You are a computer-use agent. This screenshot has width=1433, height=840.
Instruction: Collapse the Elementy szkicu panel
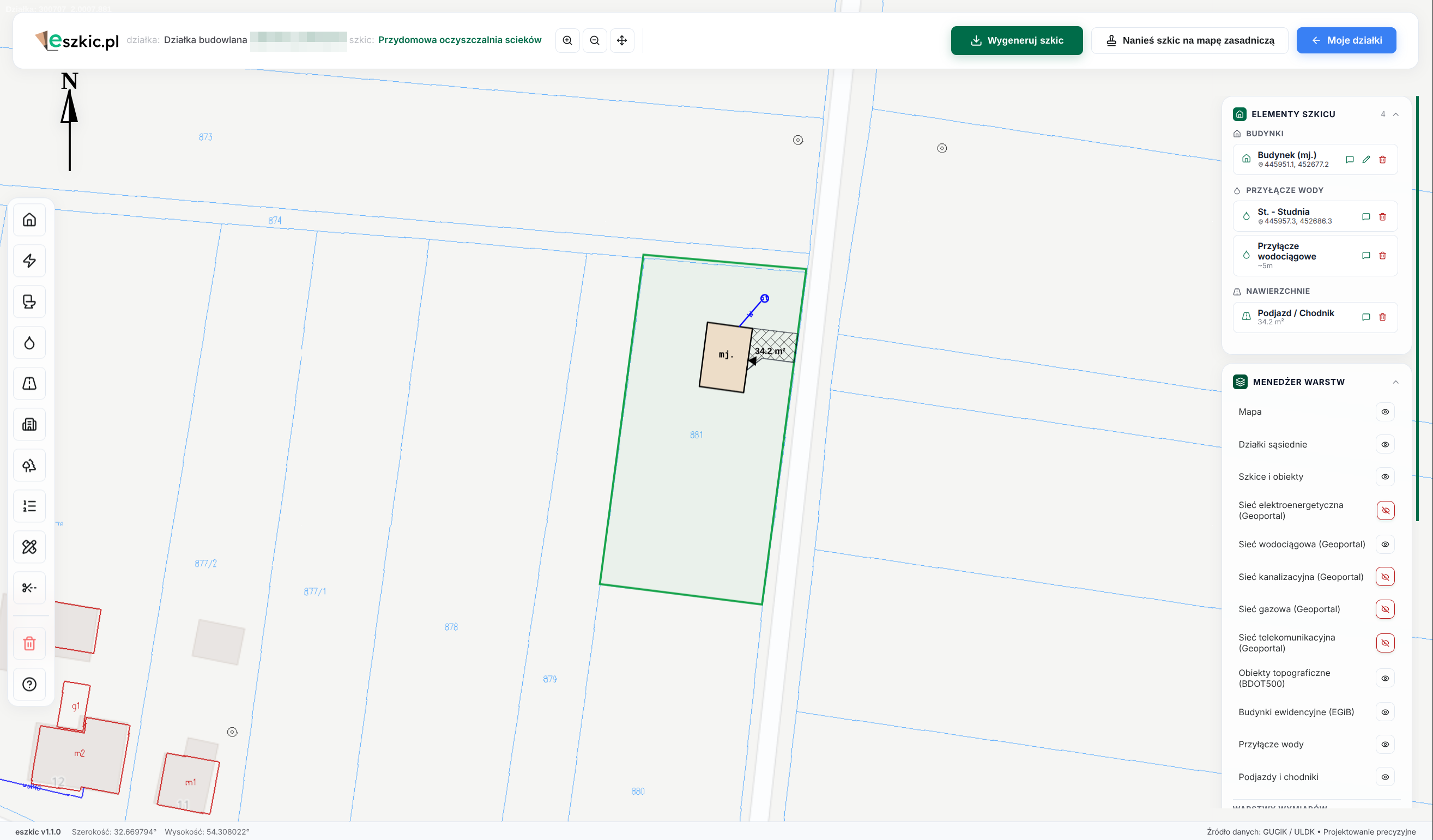(1395, 114)
